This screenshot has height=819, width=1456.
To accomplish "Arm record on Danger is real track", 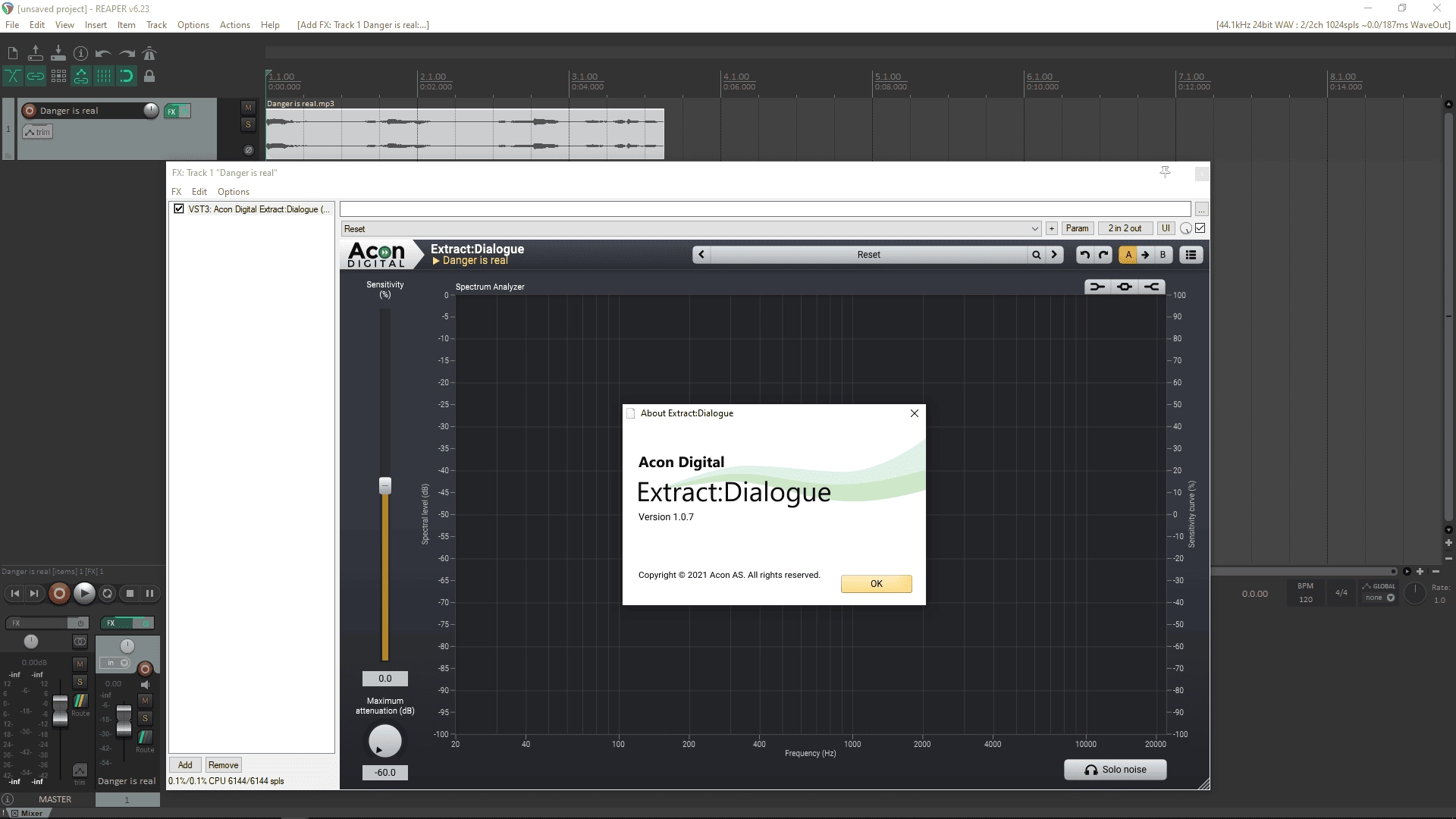I will 30,111.
